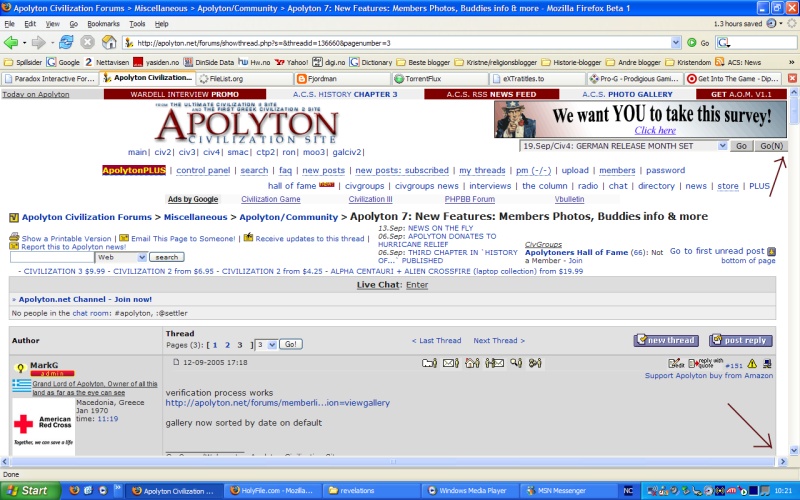Open the address bar history dropdown
Screen dimensions: 800x500
[676, 43]
